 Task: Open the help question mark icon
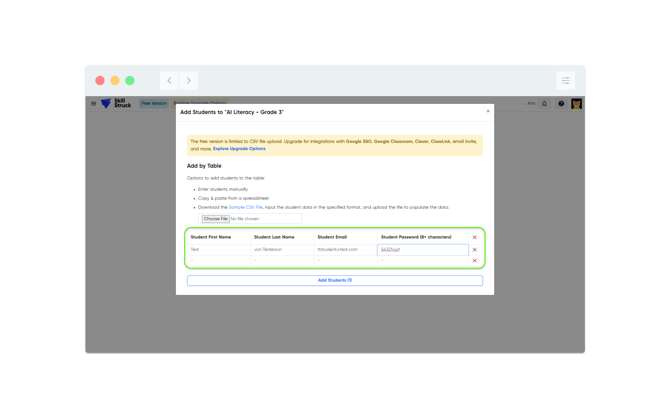pyautogui.click(x=561, y=103)
